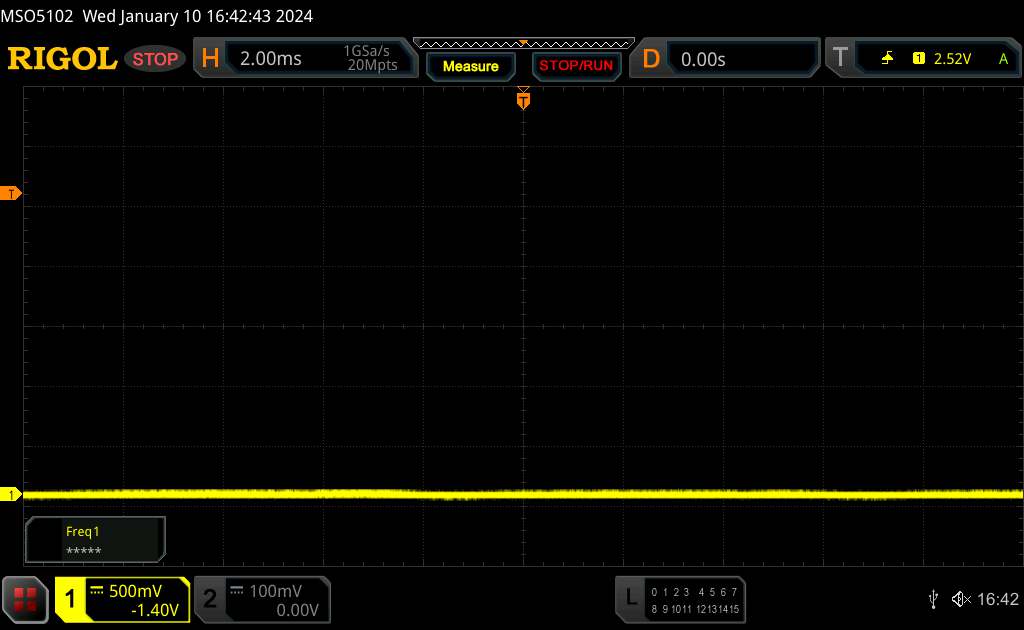Viewport: 1024px width, 630px height.
Task: Click the 16:42 clock
Action: click(997, 599)
